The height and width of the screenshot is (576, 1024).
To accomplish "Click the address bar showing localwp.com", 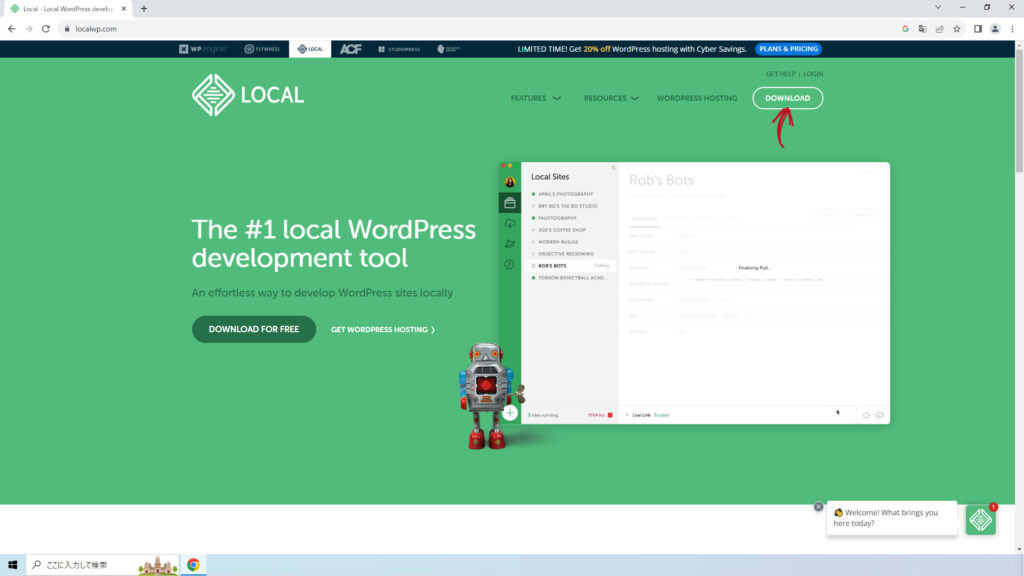I will click(x=480, y=29).
